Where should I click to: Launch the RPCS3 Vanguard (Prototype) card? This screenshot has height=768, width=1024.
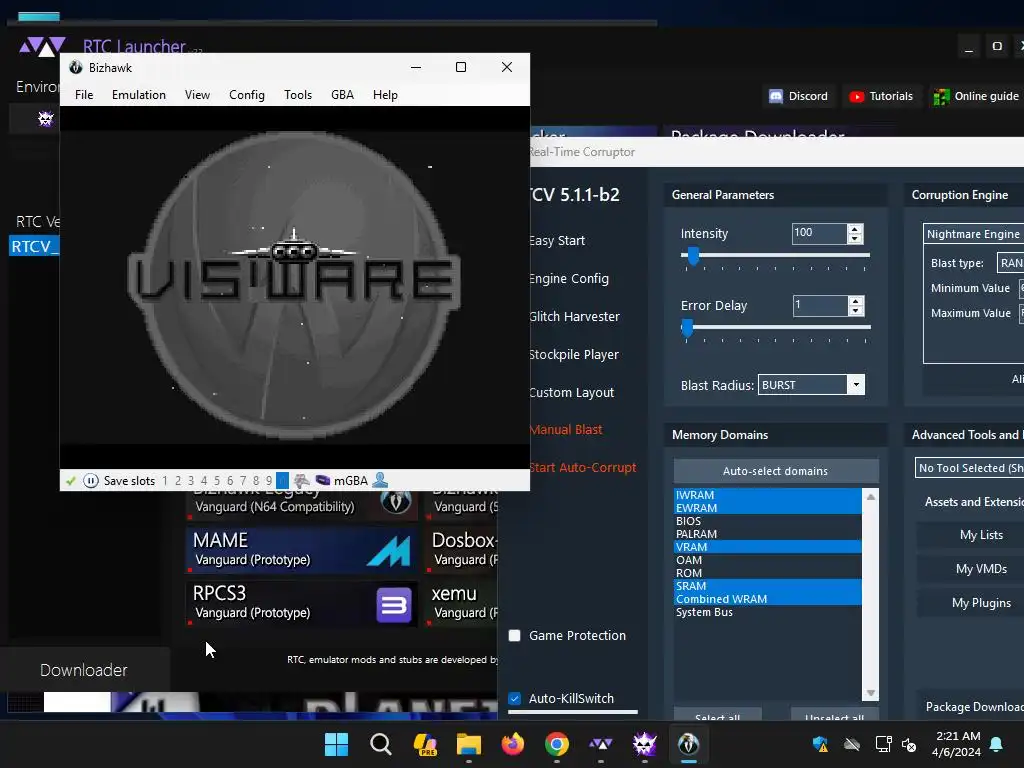point(302,602)
